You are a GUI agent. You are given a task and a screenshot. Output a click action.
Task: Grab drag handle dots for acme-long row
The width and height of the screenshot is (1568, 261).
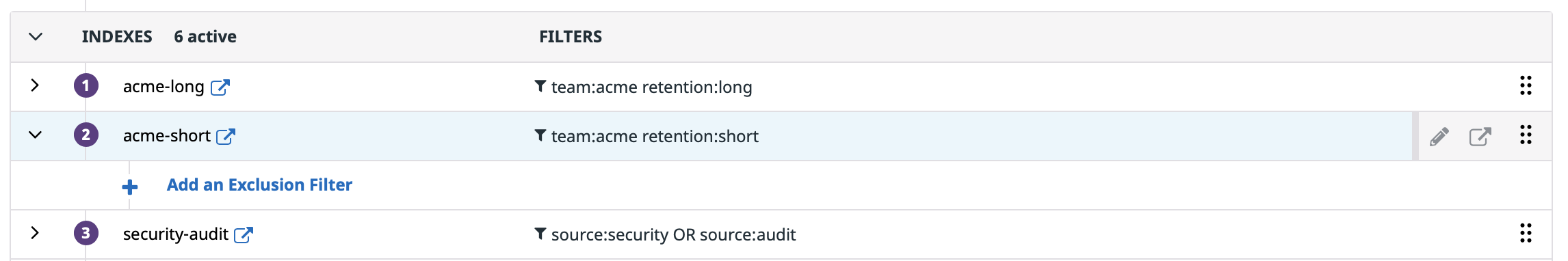point(1526,85)
